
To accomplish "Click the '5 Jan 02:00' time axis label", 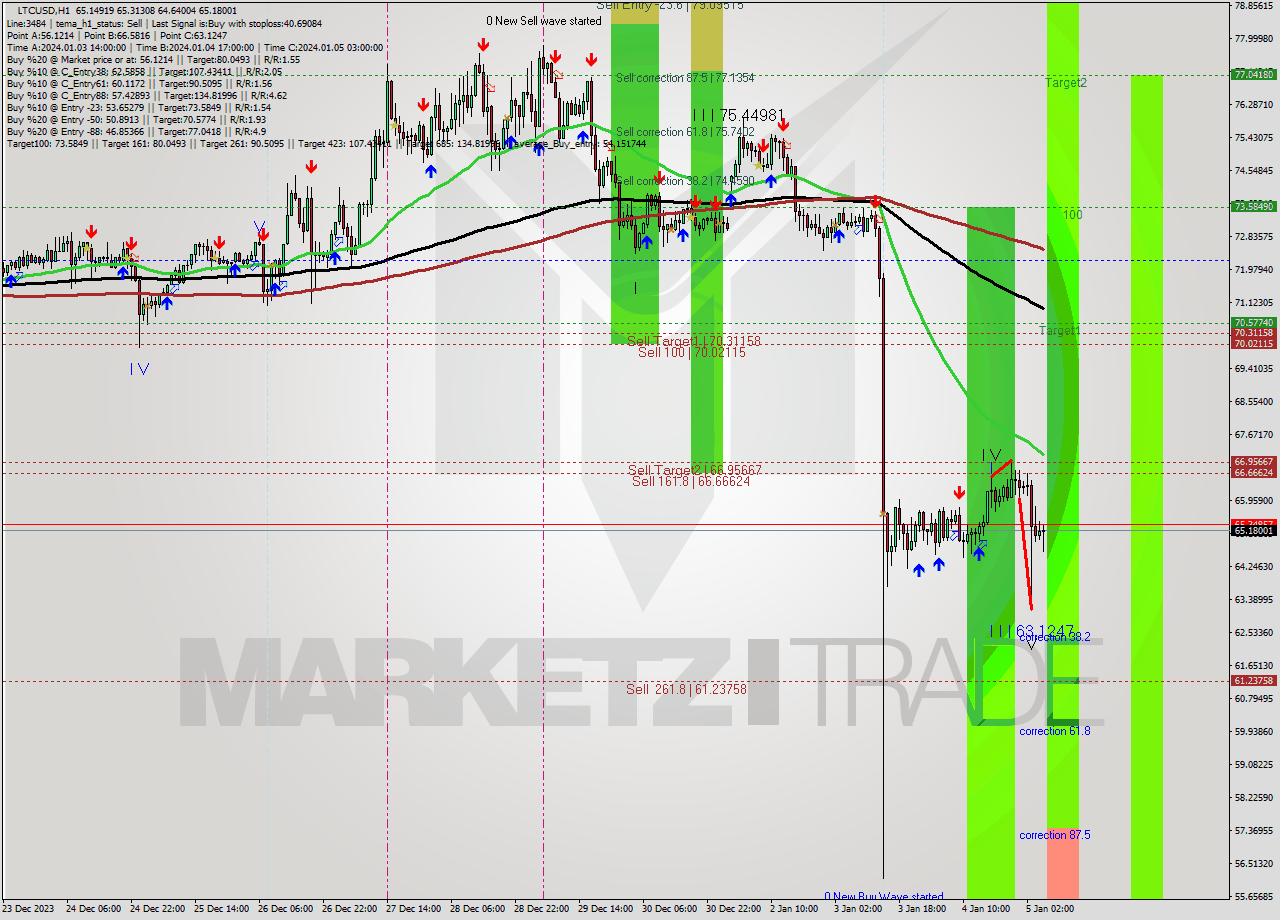I will (1050, 909).
